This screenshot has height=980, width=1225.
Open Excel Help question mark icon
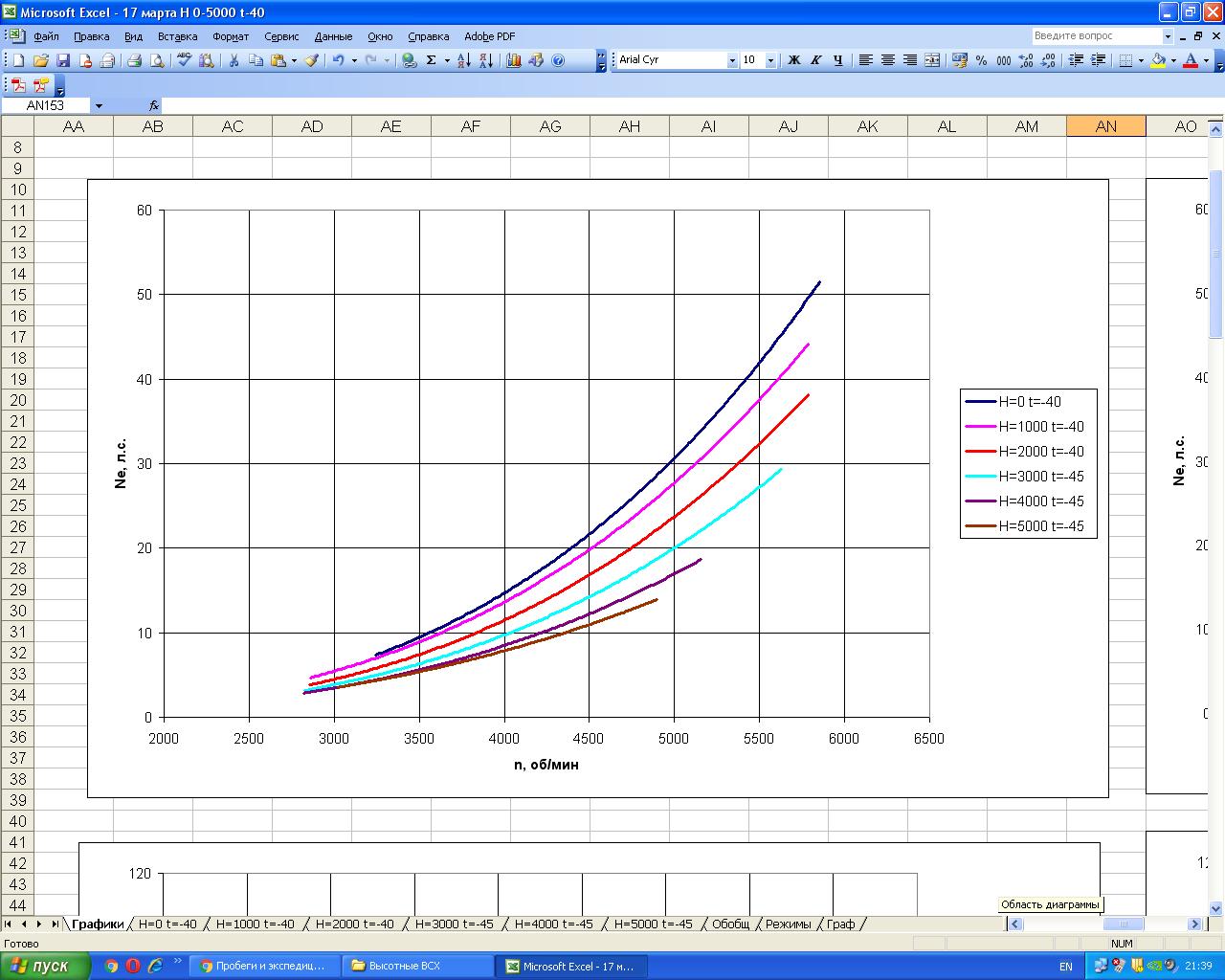click(558, 60)
